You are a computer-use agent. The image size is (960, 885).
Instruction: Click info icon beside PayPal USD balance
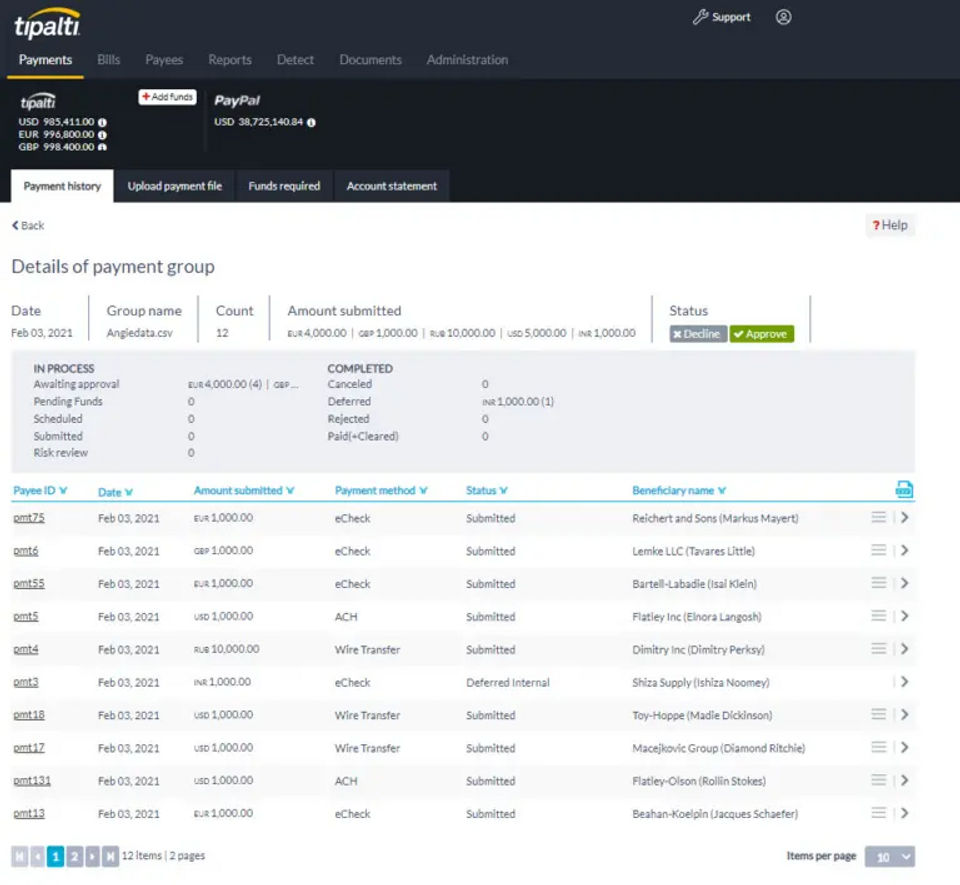pos(311,122)
